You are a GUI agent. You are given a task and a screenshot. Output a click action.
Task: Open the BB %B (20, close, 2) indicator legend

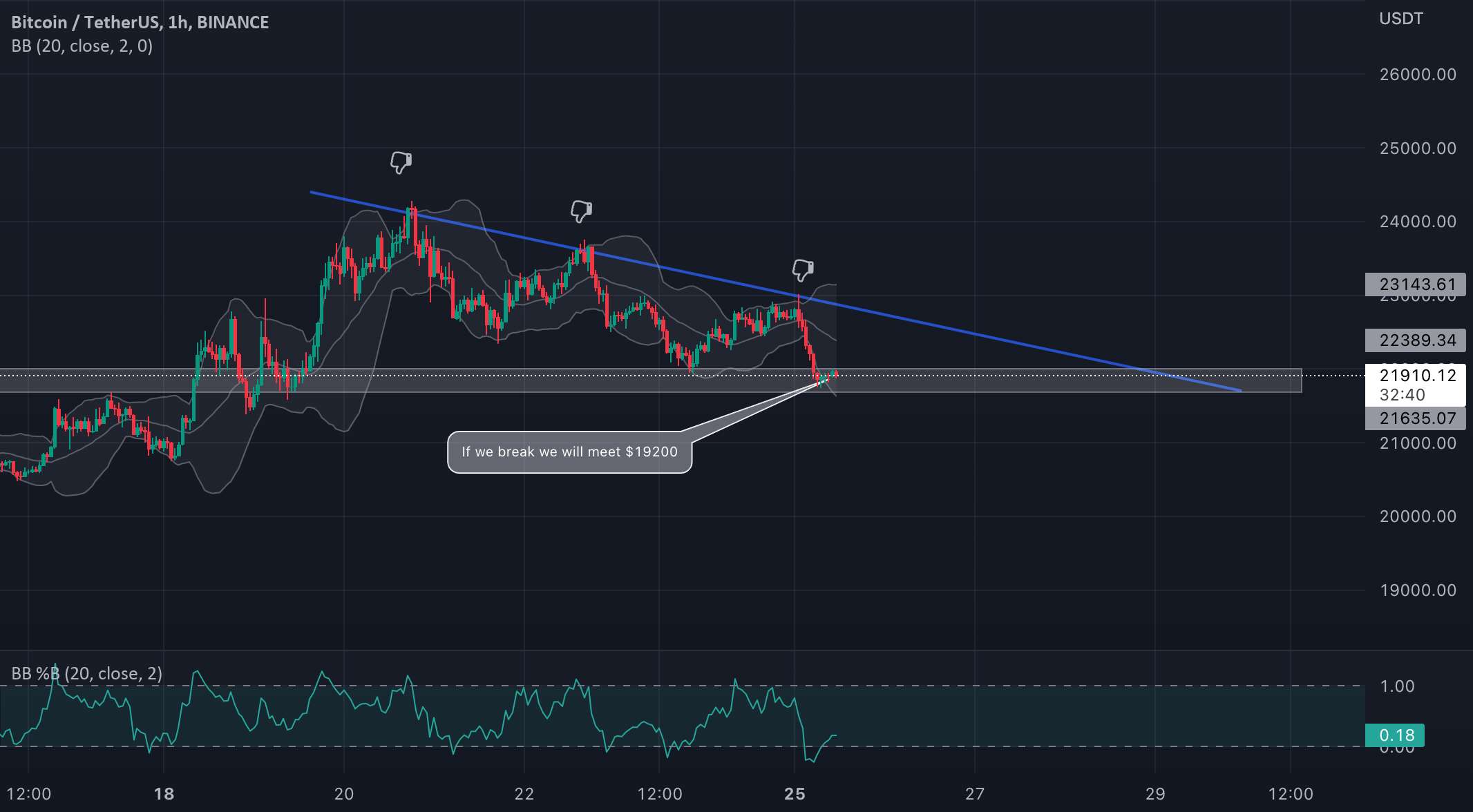pos(87,674)
